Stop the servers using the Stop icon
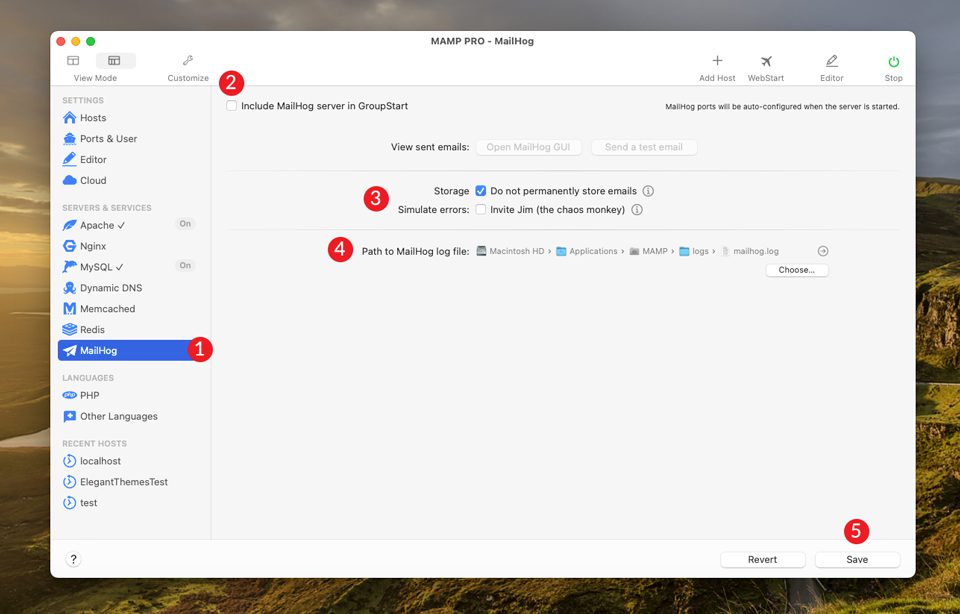The image size is (960, 614). point(893,65)
